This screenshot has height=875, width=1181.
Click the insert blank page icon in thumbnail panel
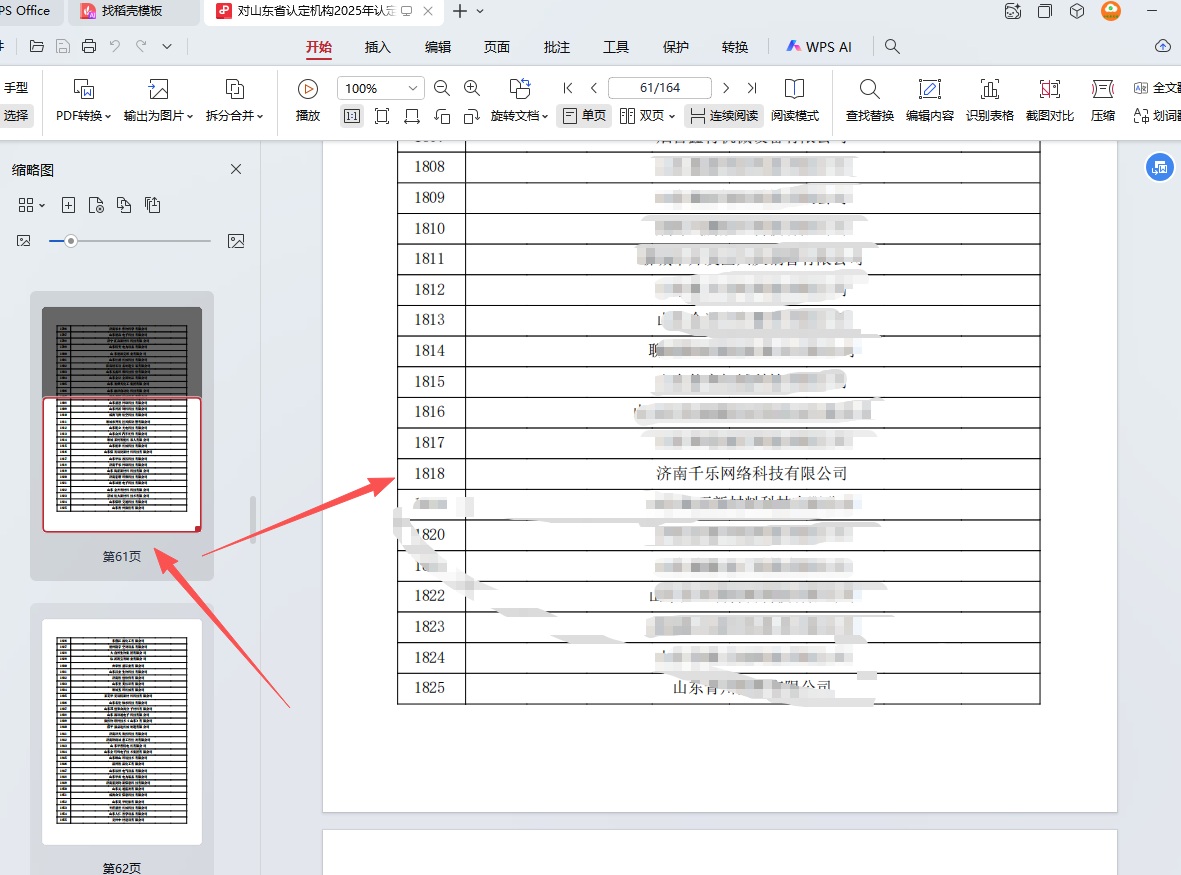point(68,205)
